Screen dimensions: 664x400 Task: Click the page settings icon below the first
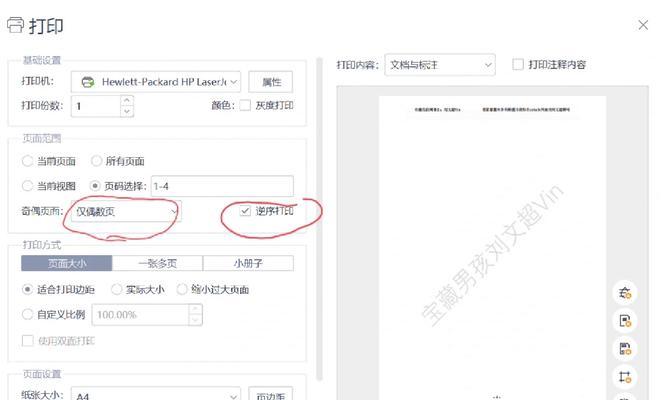tap(625, 321)
